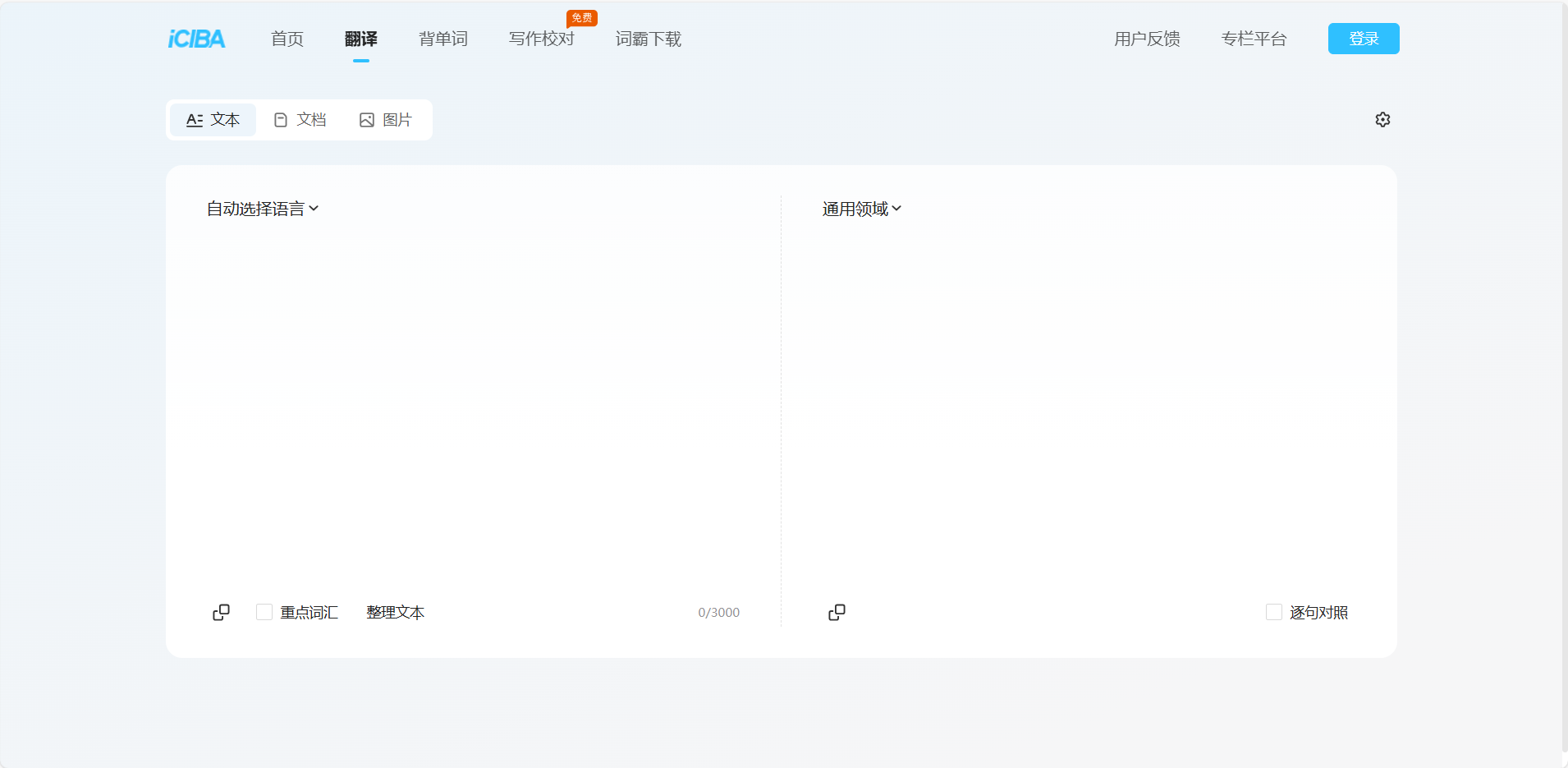The height and width of the screenshot is (768, 1568).
Task: Select the 翻译 nav item
Action: click(361, 39)
